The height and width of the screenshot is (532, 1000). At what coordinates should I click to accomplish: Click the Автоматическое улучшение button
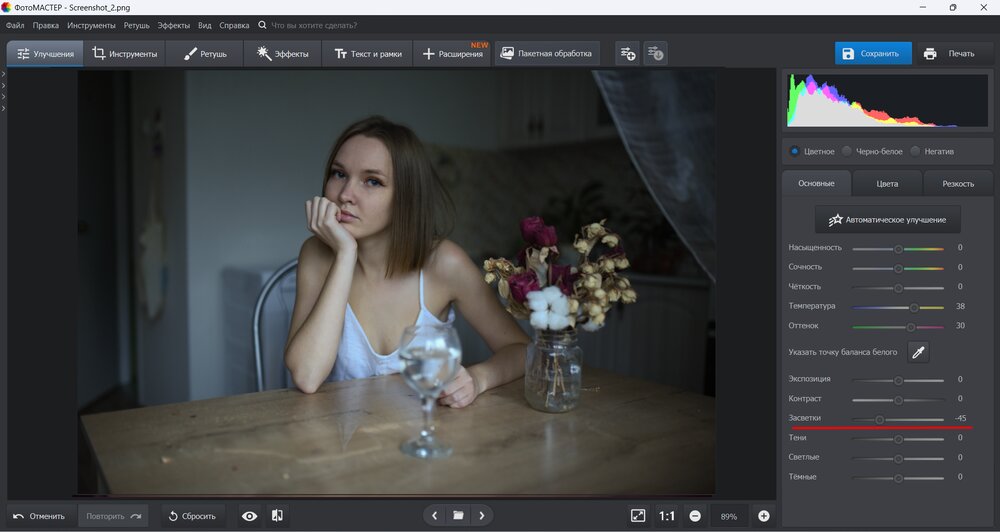pos(887,219)
